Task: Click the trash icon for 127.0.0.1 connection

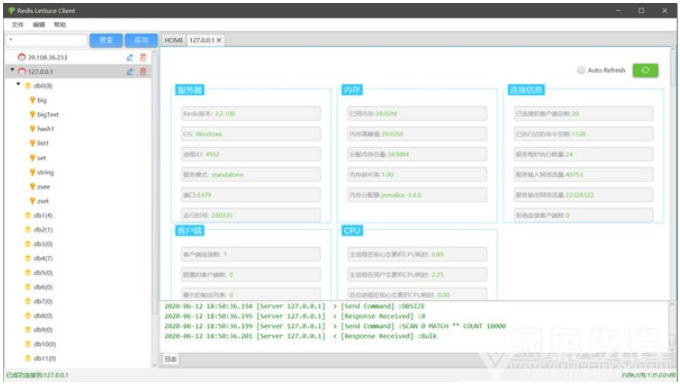Action: coord(143,72)
